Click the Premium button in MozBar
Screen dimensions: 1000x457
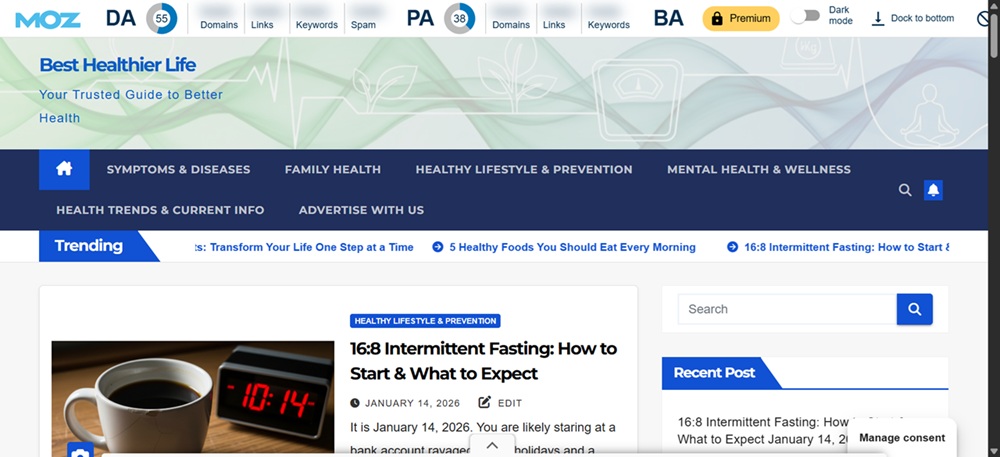point(741,18)
